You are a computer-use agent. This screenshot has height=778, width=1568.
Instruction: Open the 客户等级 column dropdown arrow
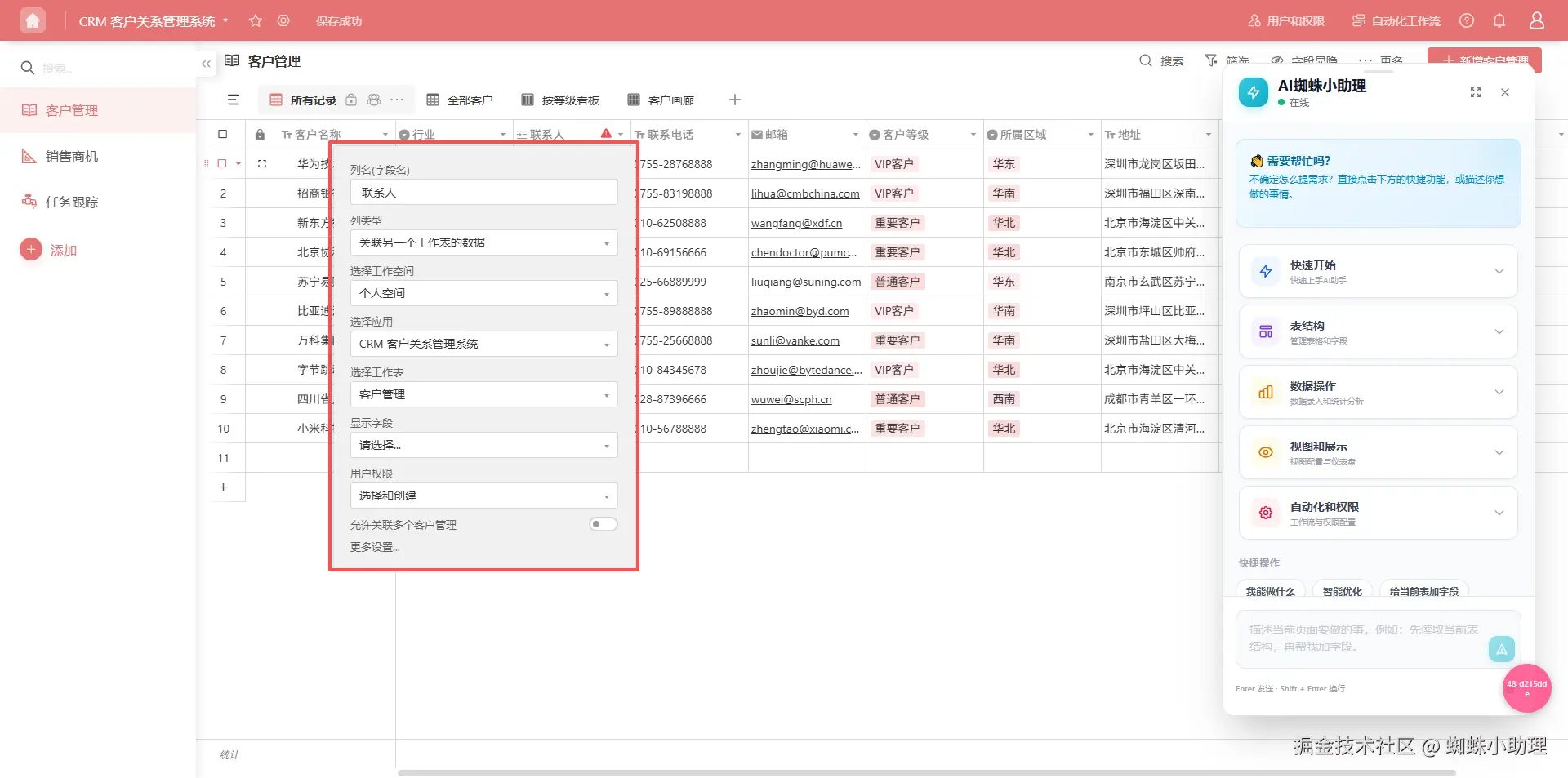tap(973, 135)
